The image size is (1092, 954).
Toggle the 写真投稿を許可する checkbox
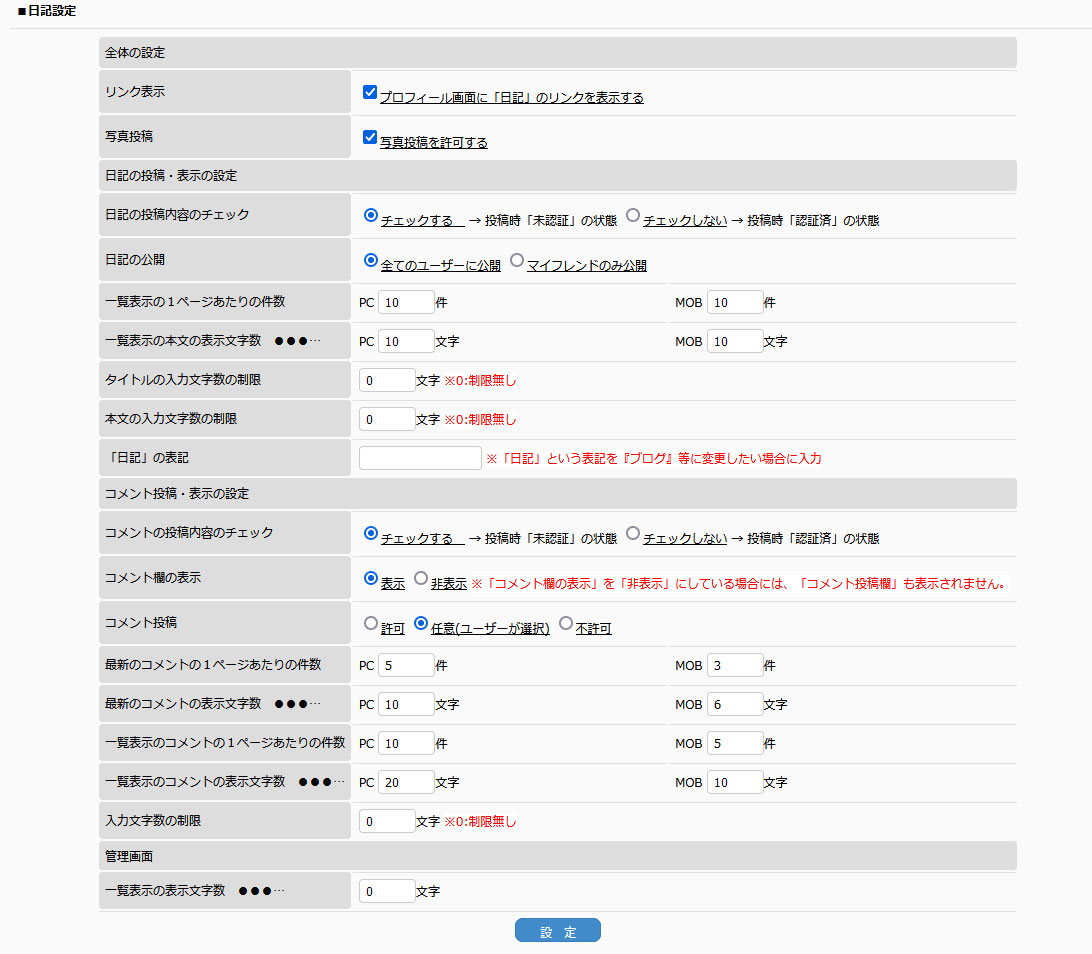click(370, 138)
